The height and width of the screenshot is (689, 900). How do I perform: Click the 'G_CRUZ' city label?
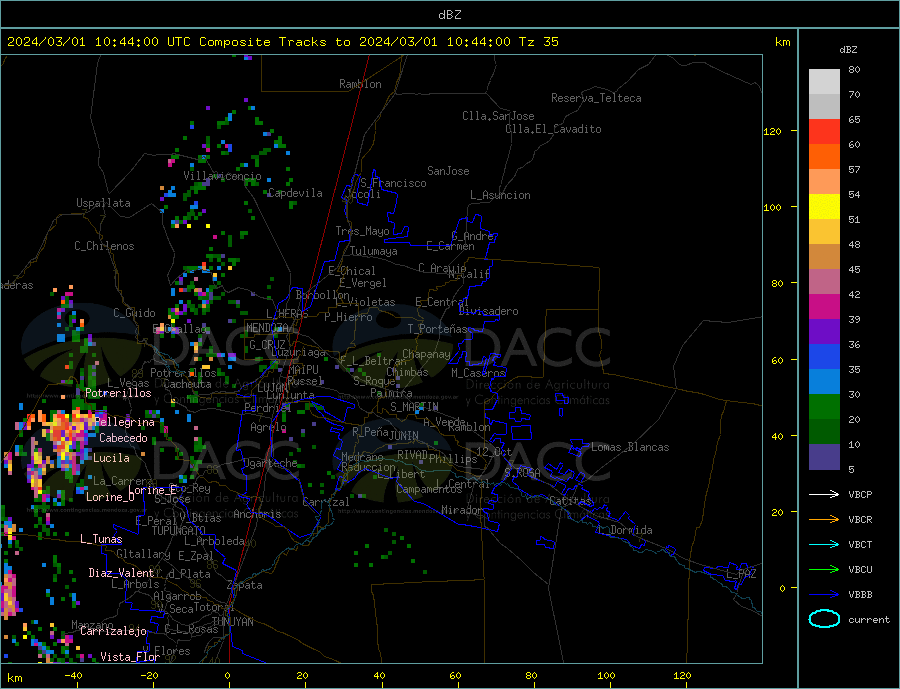267,345
